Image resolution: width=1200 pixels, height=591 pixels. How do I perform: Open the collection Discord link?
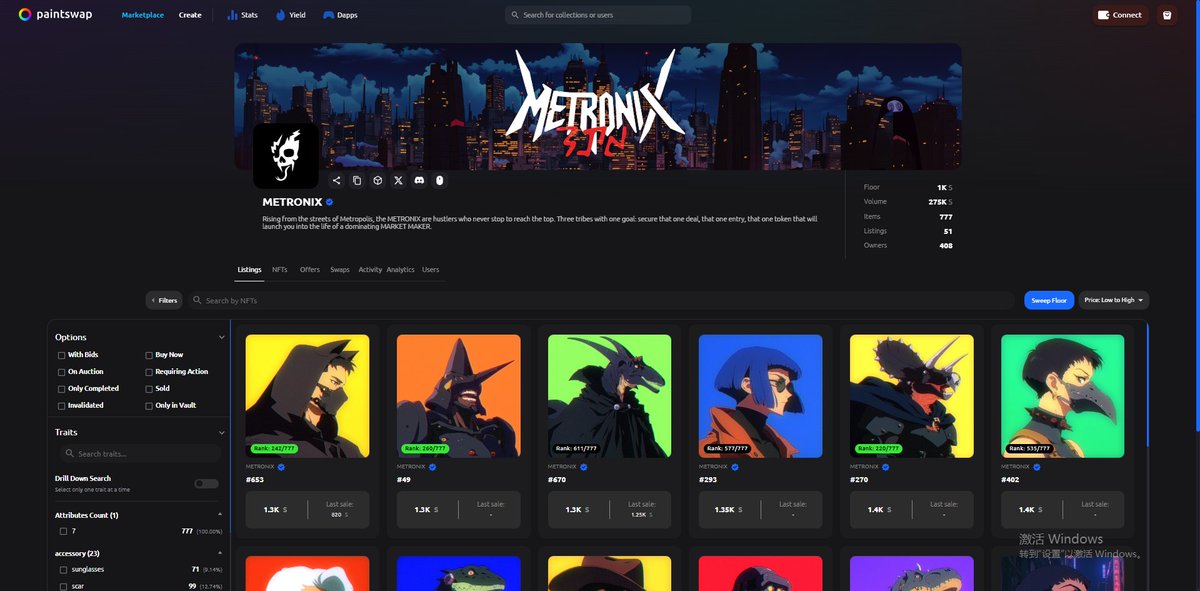point(419,180)
